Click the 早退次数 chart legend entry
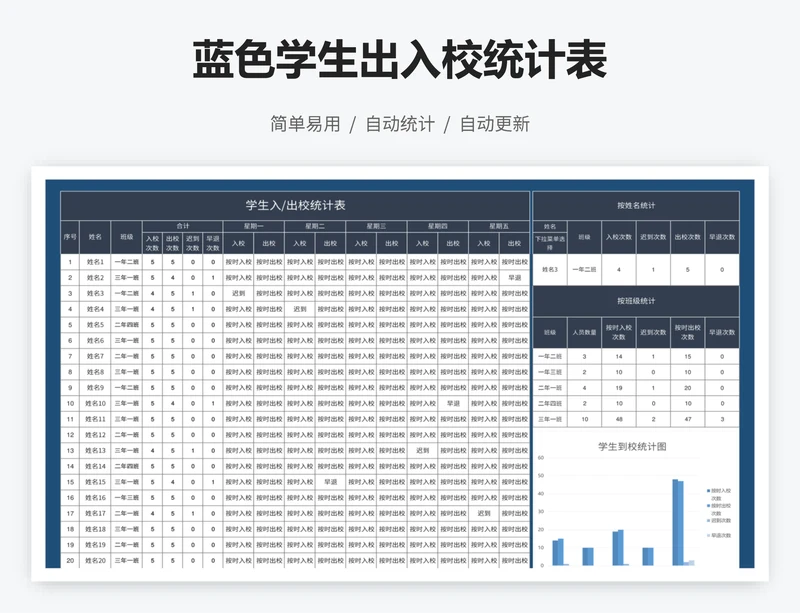 pyautogui.click(x=719, y=535)
